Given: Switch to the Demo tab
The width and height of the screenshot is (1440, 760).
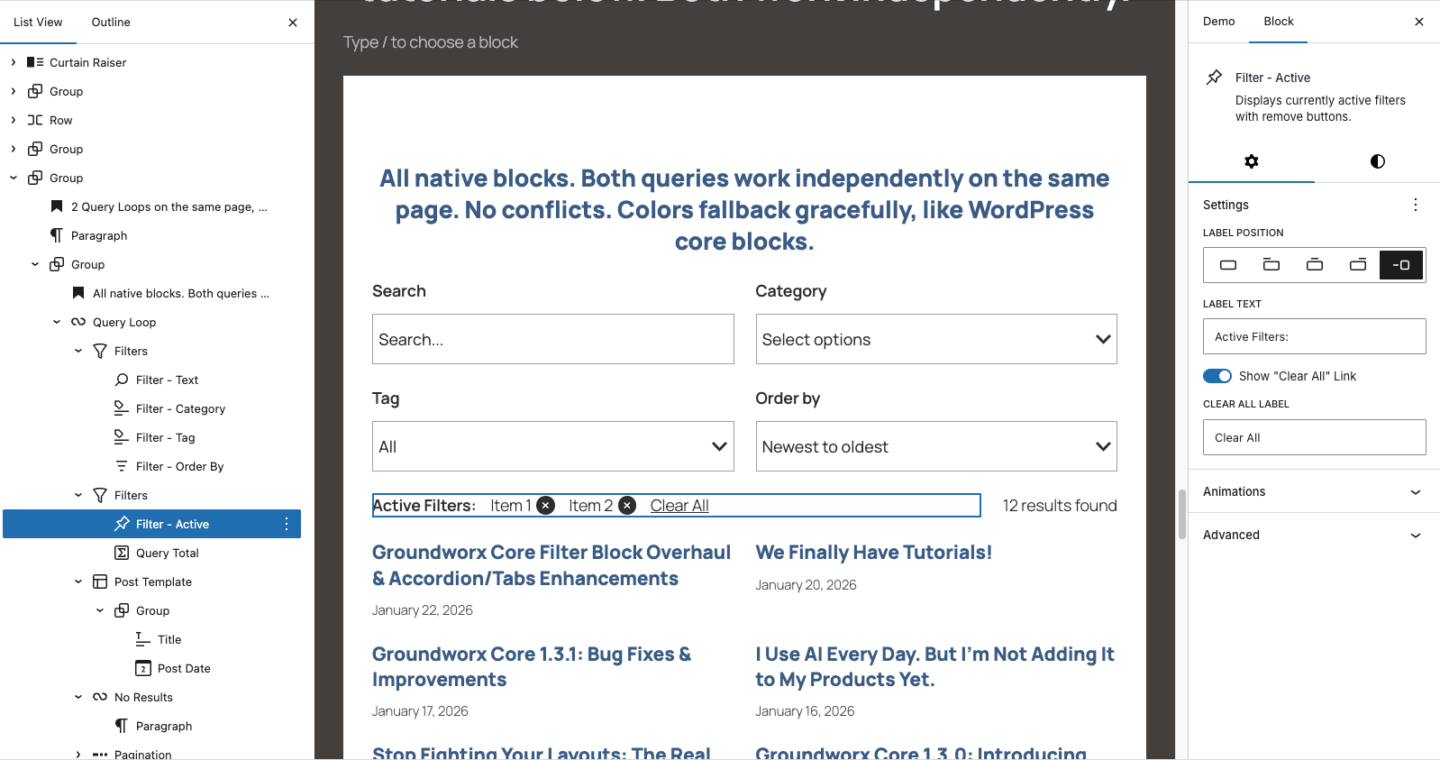Looking at the screenshot, I should 1219,20.
